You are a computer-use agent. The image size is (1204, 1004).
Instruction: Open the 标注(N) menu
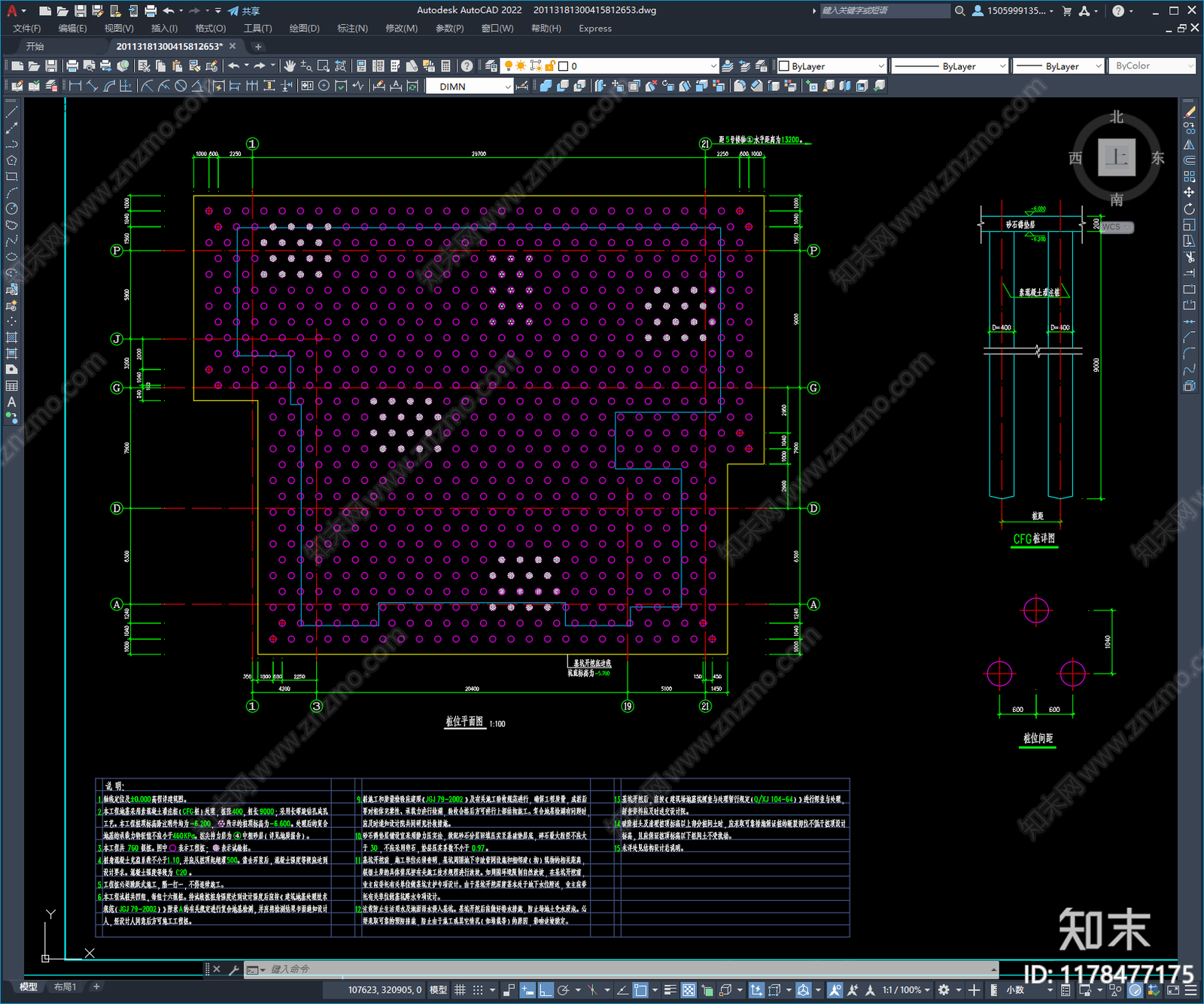pyautogui.click(x=352, y=29)
